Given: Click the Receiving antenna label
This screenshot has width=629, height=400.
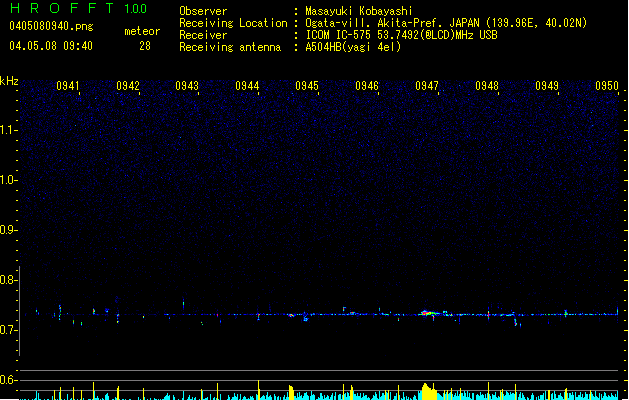Looking at the screenshot, I should (x=230, y=47).
